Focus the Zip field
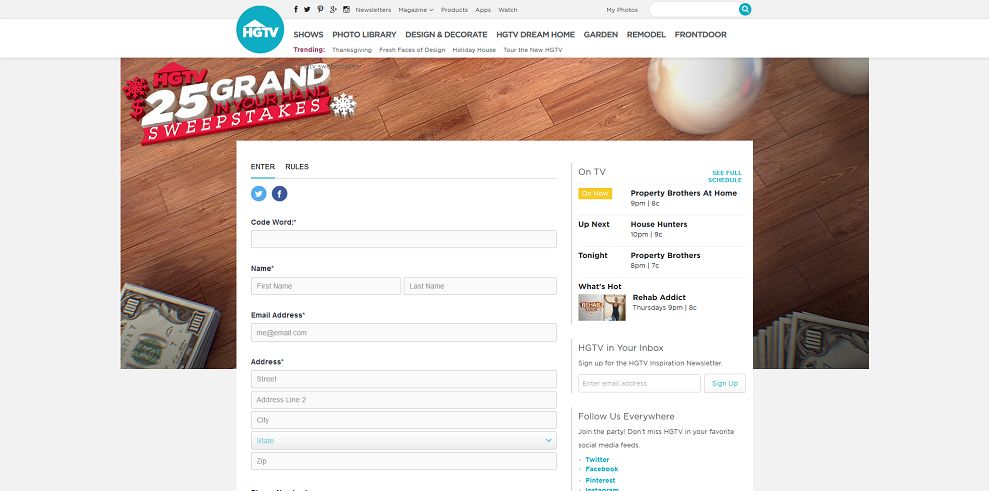 pyautogui.click(x=404, y=461)
